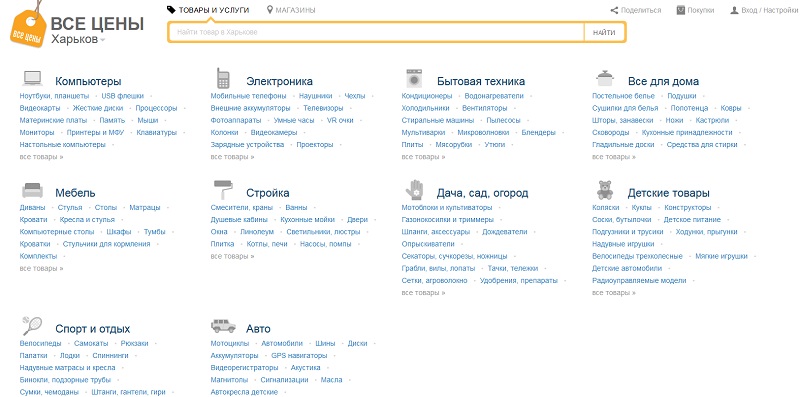Viewport: 800px width, 397px height.
Task: Open the Дача, сад, огород heading
Action: point(482,193)
